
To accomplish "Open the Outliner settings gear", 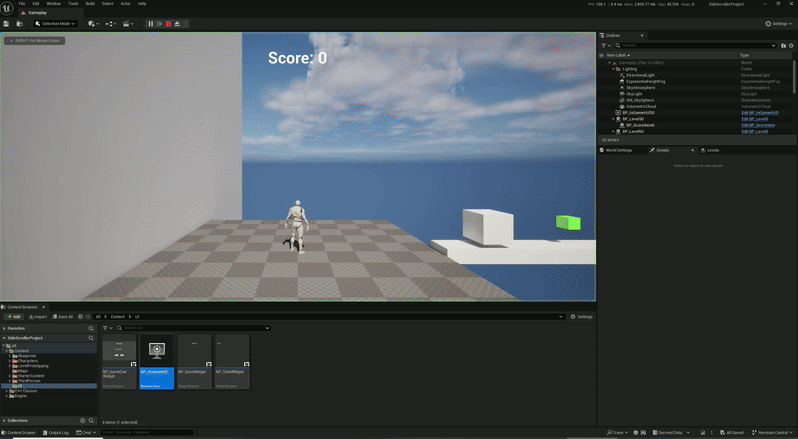I will click(x=791, y=46).
